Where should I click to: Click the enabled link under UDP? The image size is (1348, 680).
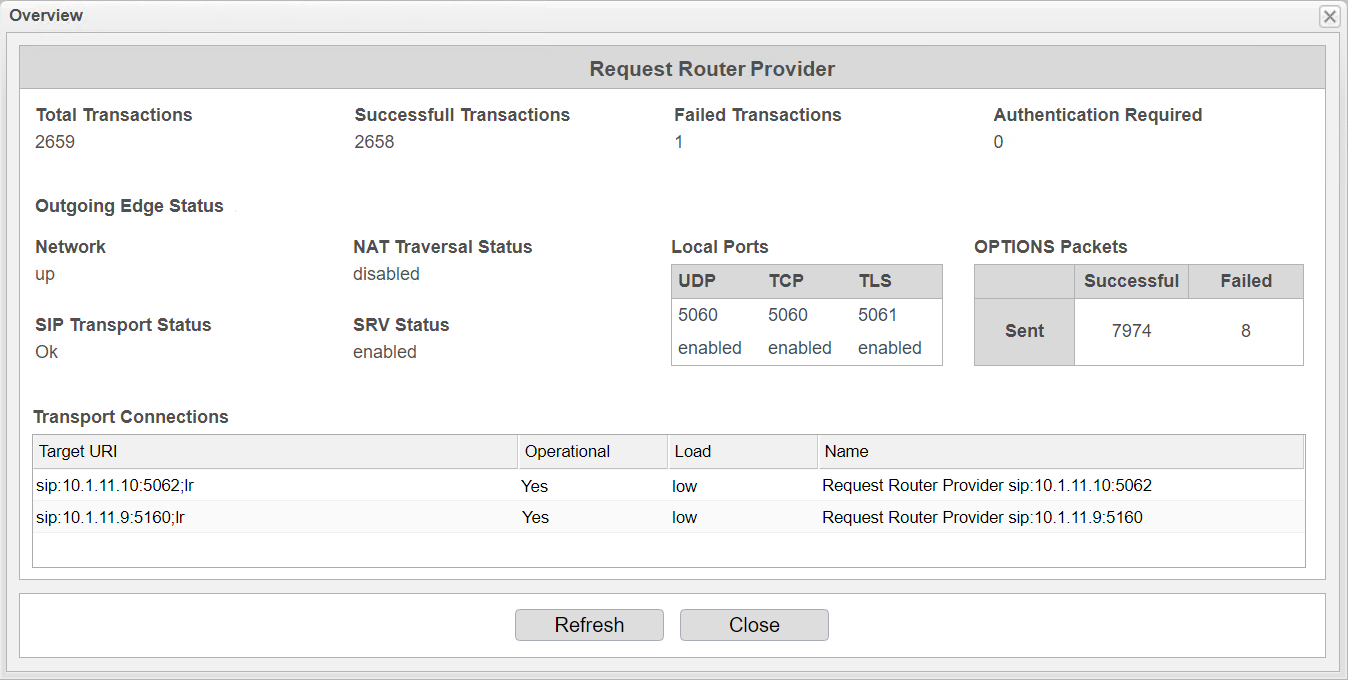pos(710,347)
